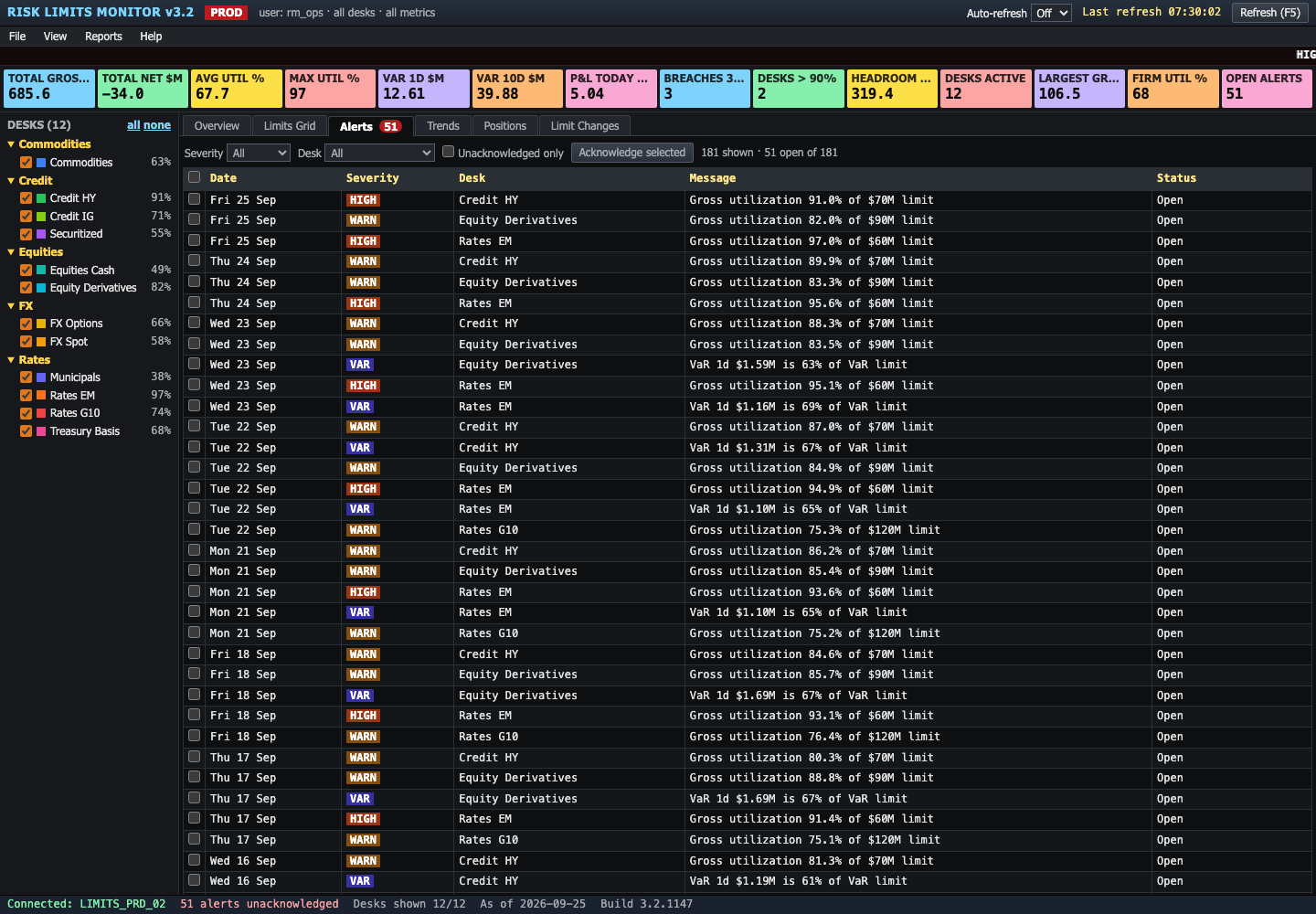Open the Desk filter dropdown

coord(379,153)
